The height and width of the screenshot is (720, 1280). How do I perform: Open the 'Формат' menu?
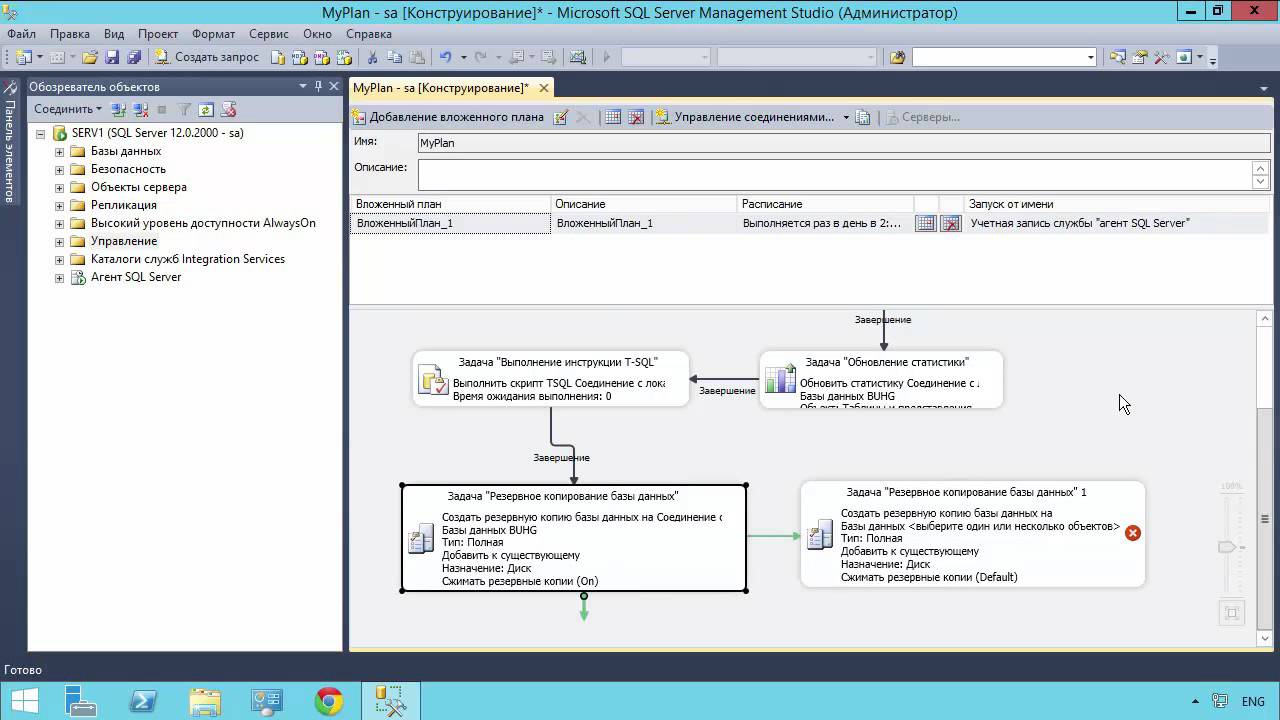tap(213, 33)
